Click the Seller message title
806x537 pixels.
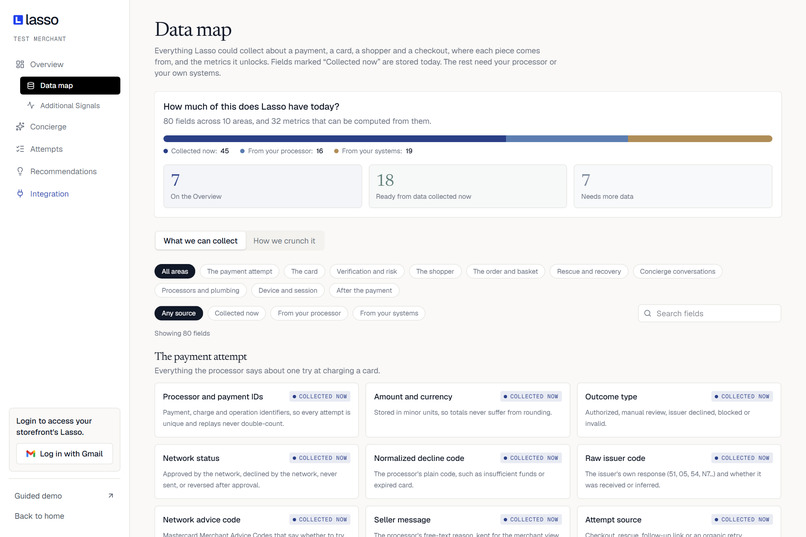(402, 520)
